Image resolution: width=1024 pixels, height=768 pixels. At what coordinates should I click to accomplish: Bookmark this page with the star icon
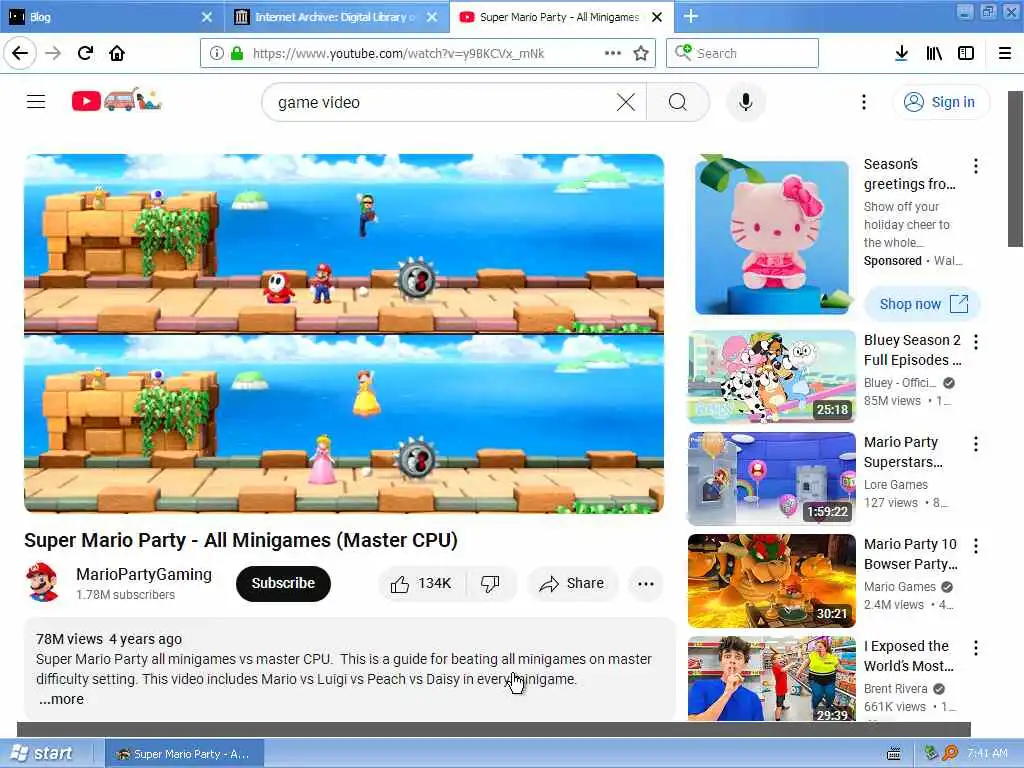tap(641, 53)
